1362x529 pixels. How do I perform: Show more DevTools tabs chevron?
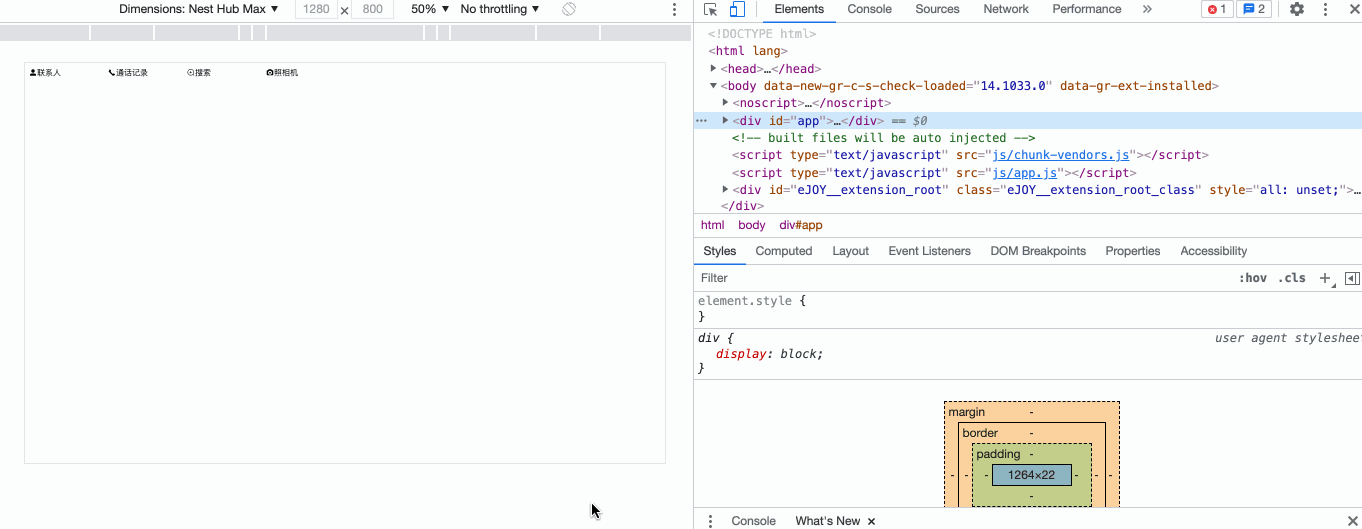[x=1147, y=9]
